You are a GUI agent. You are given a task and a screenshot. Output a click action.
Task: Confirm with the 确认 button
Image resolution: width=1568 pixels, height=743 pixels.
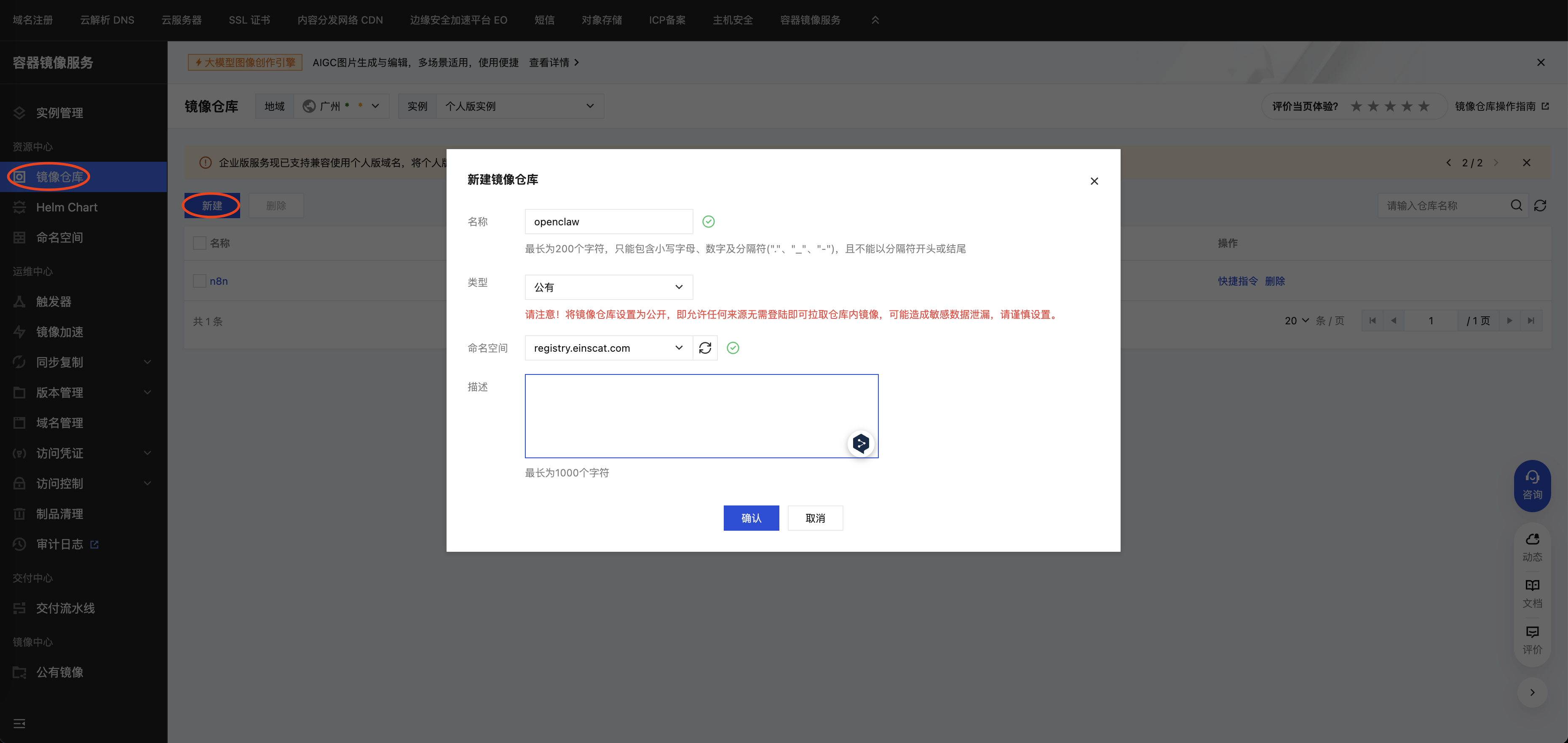pyautogui.click(x=751, y=518)
